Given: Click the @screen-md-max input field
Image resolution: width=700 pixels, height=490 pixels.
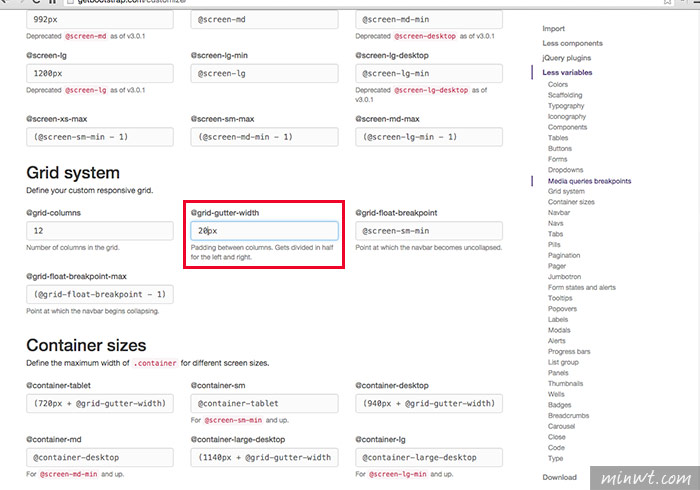Looking at the screenshot, I should click(x=429, y=137).
